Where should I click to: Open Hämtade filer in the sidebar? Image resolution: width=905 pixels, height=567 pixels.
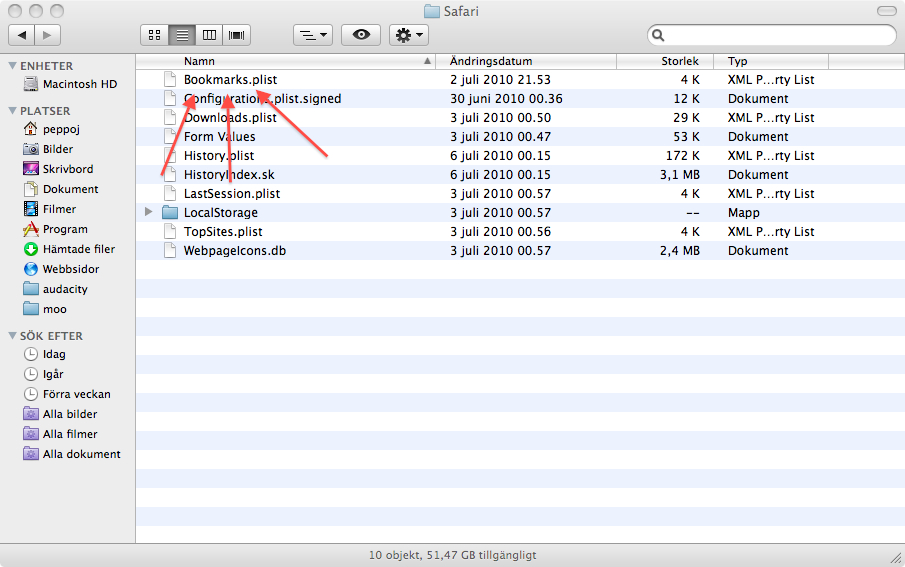[x=78, y=249]
